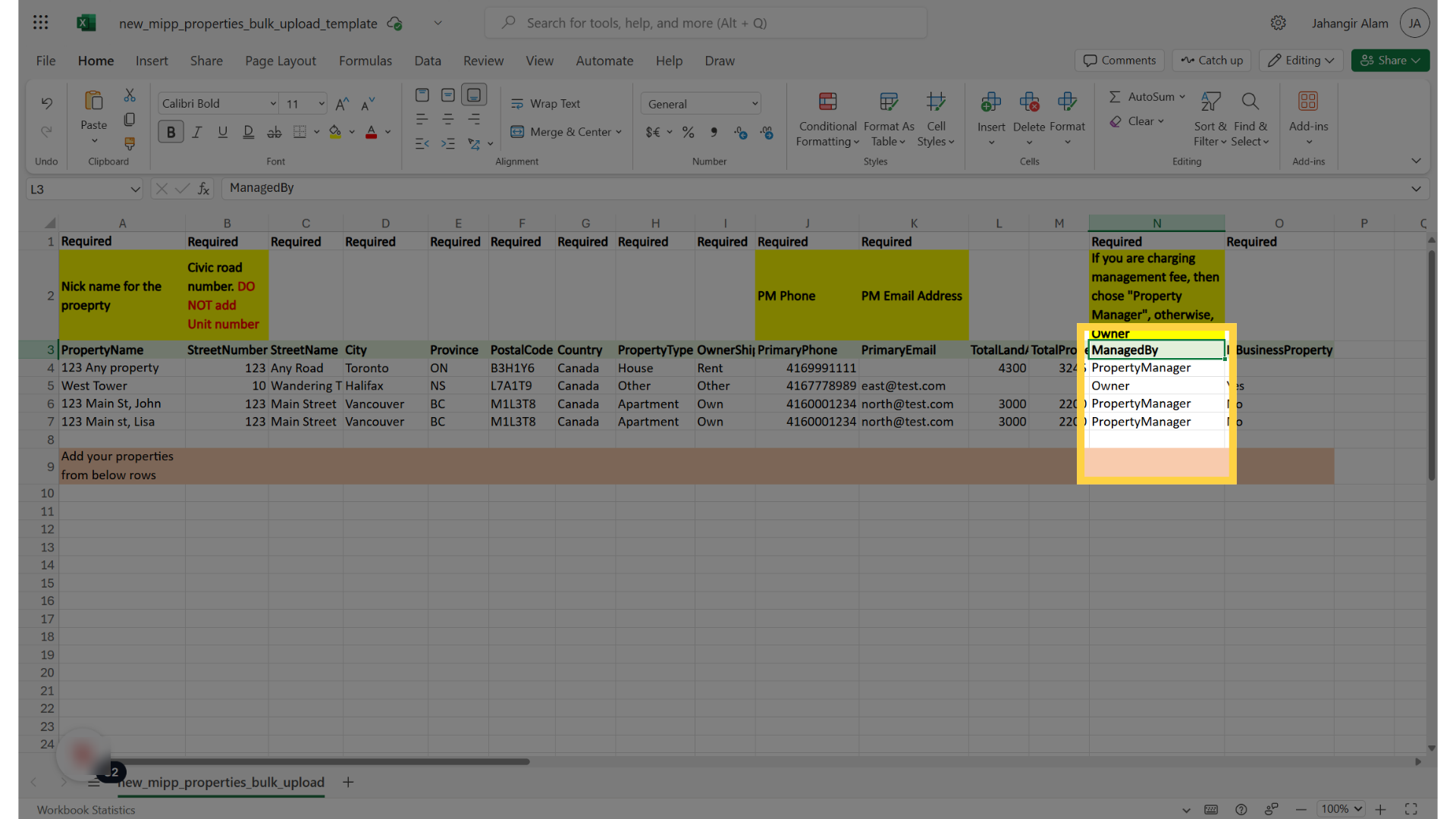Click Insert cells icon
This screenshot has height=819, width=1456.
click(991, 102)
